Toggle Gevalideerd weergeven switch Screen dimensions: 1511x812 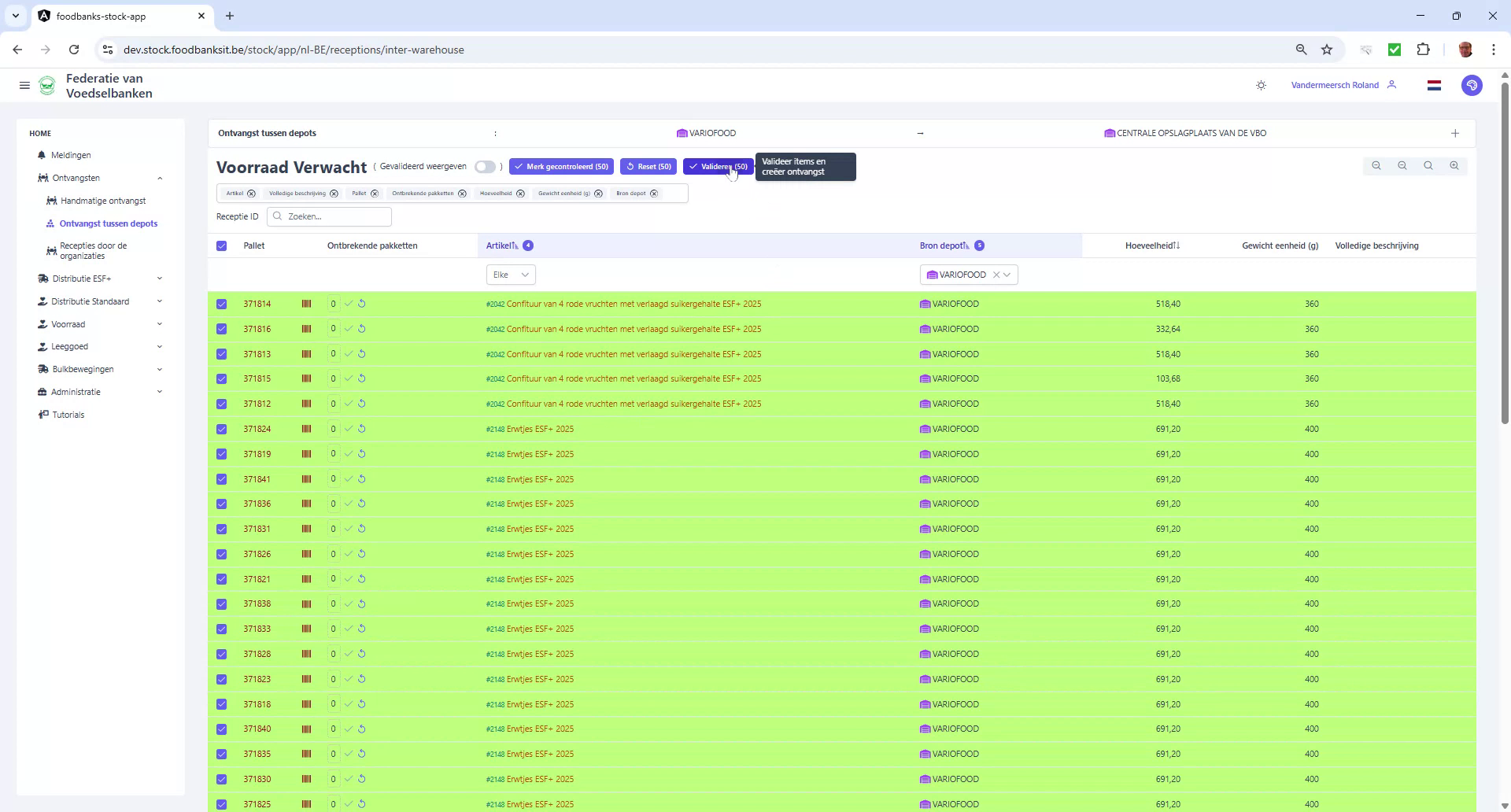(485, 167)
